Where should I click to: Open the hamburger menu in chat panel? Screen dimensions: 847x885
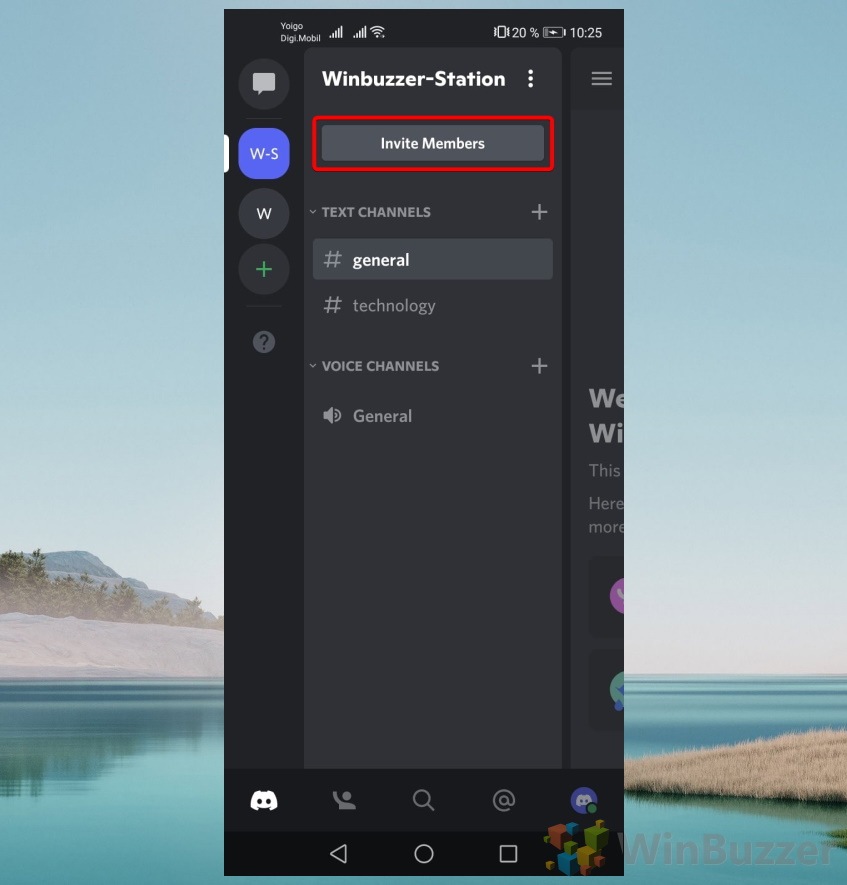pyautogui.click(x=602, y=78)
